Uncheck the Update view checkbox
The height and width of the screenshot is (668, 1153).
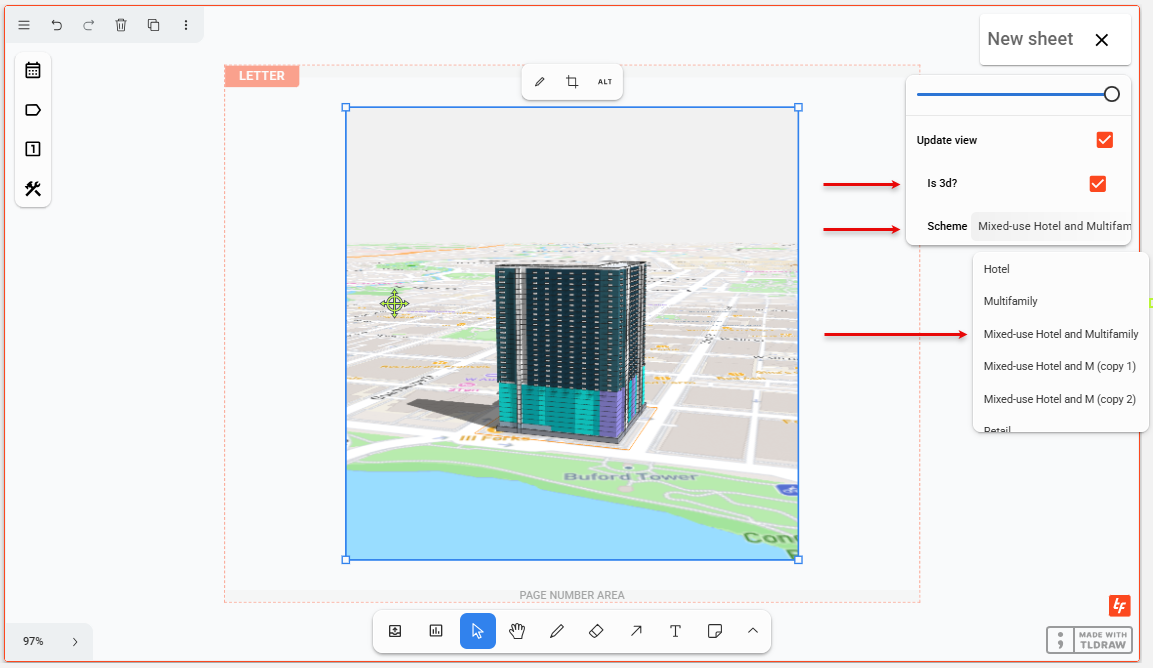pyautogui.click(x=1104, y=140)
